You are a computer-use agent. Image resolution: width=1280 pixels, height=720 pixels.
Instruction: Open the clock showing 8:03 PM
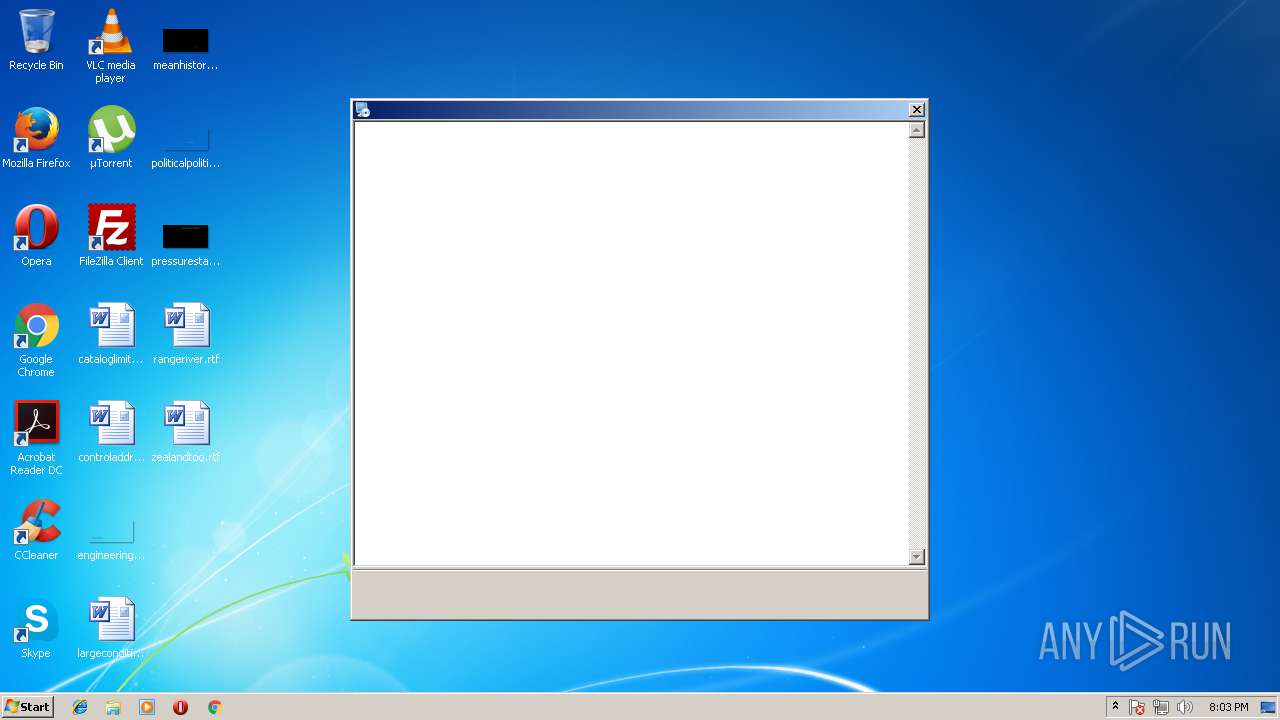tap(1228, 707)
